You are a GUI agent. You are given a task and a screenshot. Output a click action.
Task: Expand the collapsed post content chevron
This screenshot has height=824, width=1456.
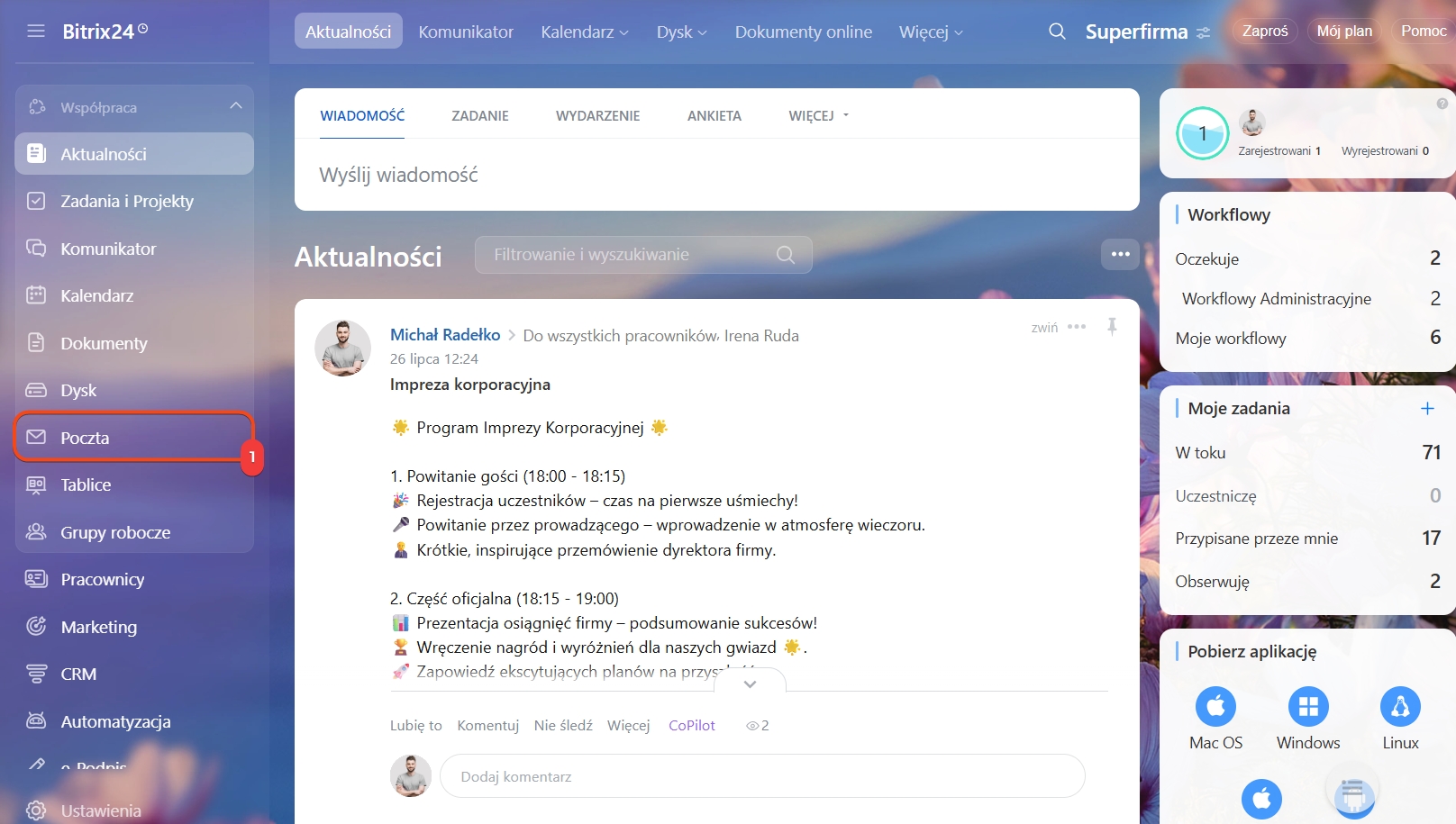(750, 684)
